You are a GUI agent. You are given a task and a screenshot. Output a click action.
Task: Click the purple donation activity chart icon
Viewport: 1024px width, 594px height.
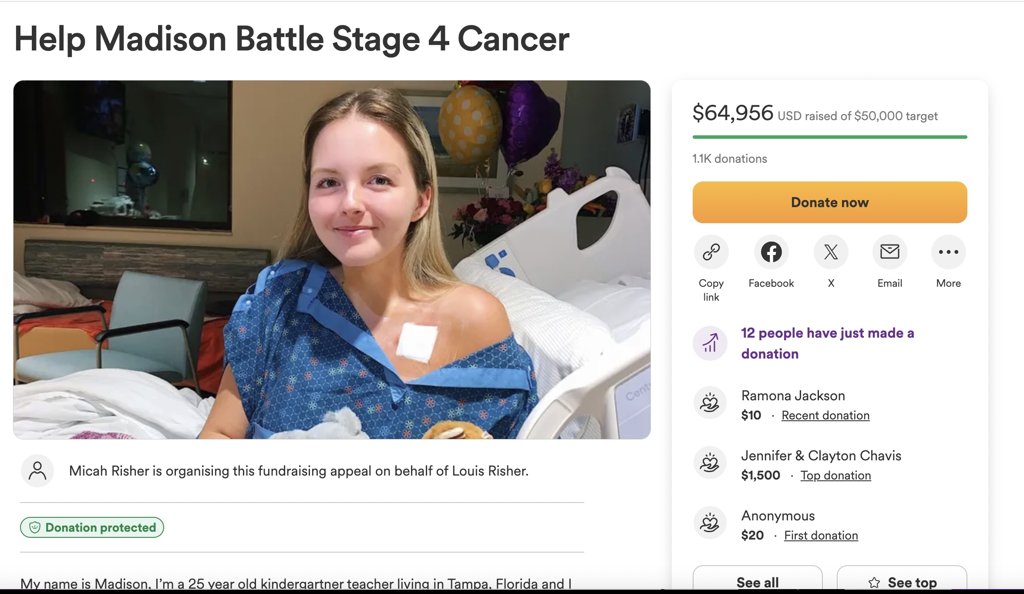pyautogui.click(x=710, y=342)
